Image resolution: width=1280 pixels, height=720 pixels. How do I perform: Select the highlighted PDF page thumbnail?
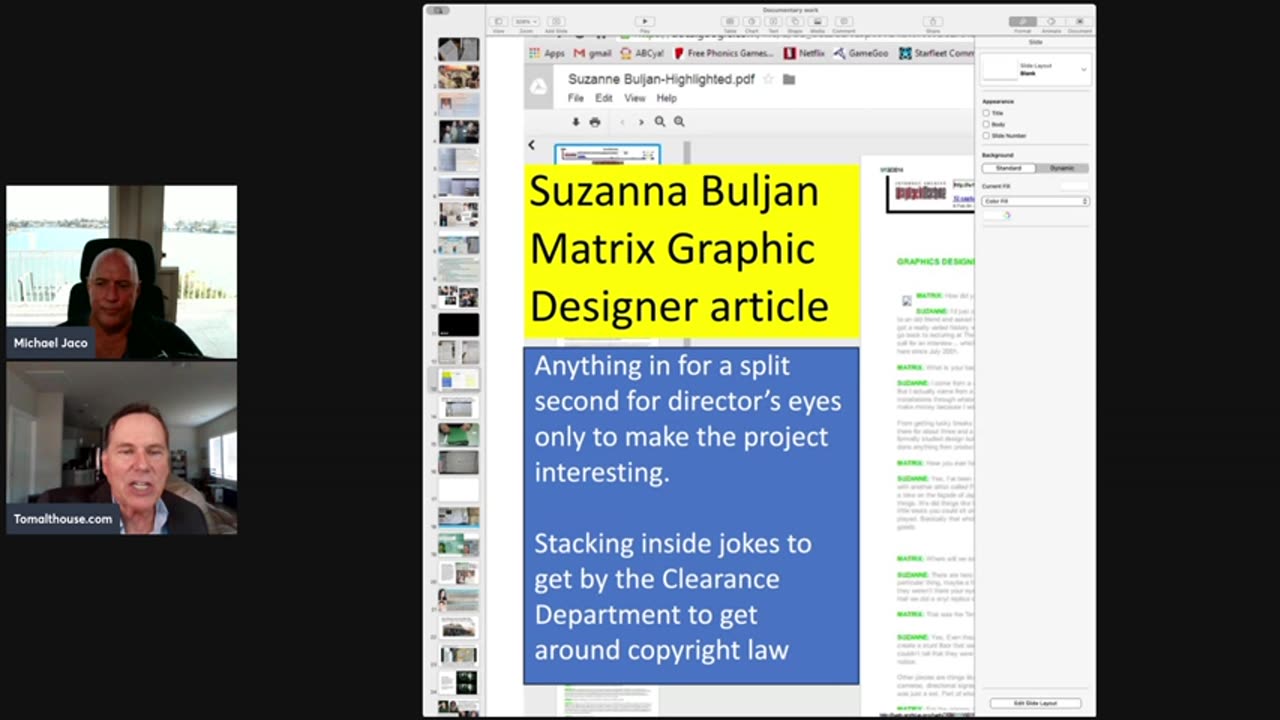pyautogui.click(x=607, y=155)
